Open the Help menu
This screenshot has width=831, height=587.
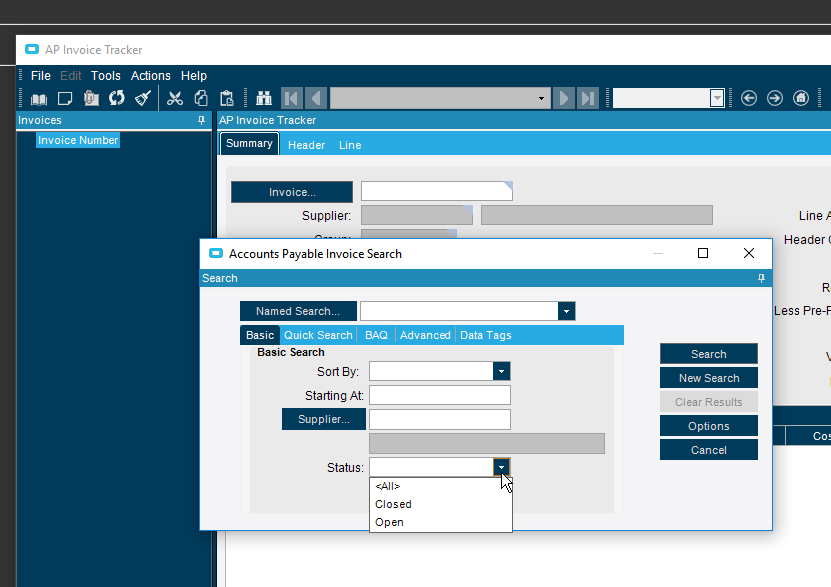tap(193, 76)
